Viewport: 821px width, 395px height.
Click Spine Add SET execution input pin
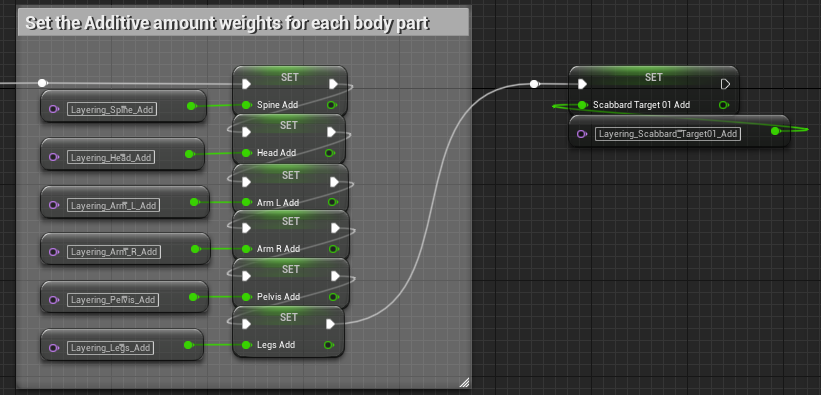pos(247,84)
